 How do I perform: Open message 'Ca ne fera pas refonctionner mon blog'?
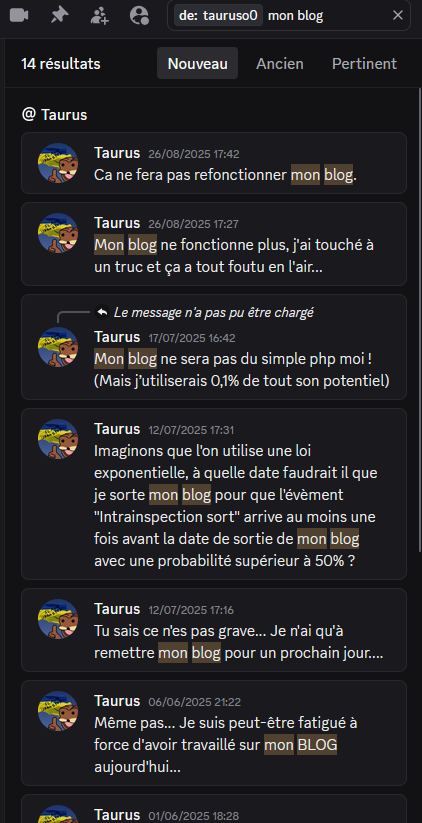tap(214, 163)
